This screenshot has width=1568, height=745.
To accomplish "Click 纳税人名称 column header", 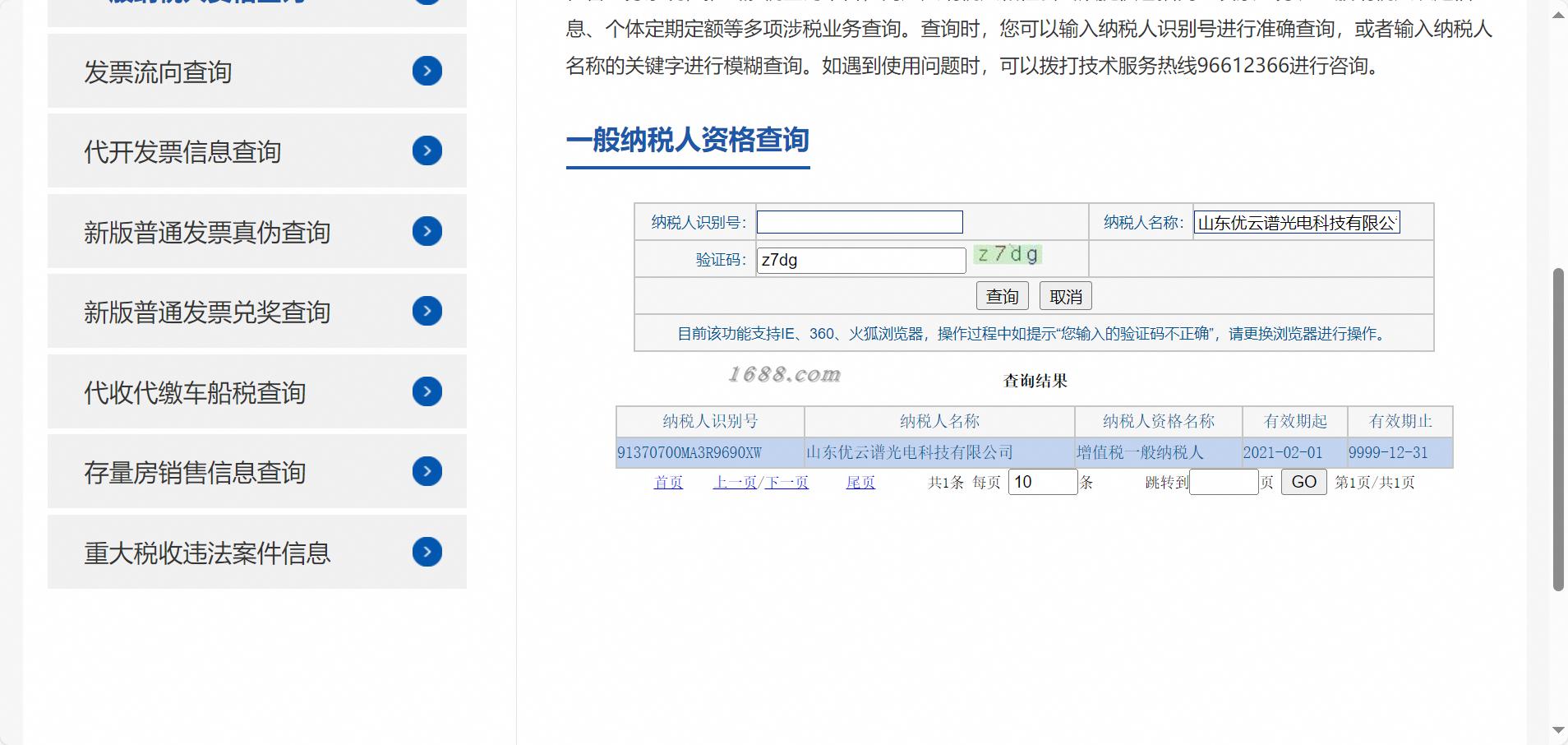I will 939,421.
